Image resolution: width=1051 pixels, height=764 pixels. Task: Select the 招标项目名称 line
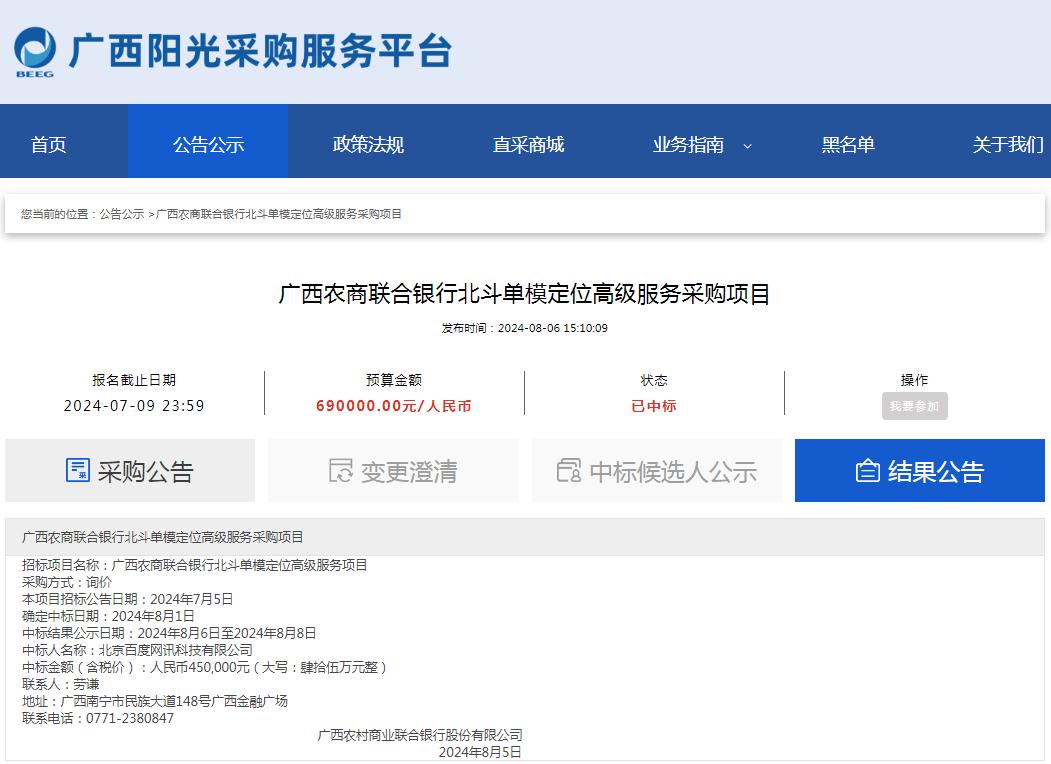tap(194, 566)
